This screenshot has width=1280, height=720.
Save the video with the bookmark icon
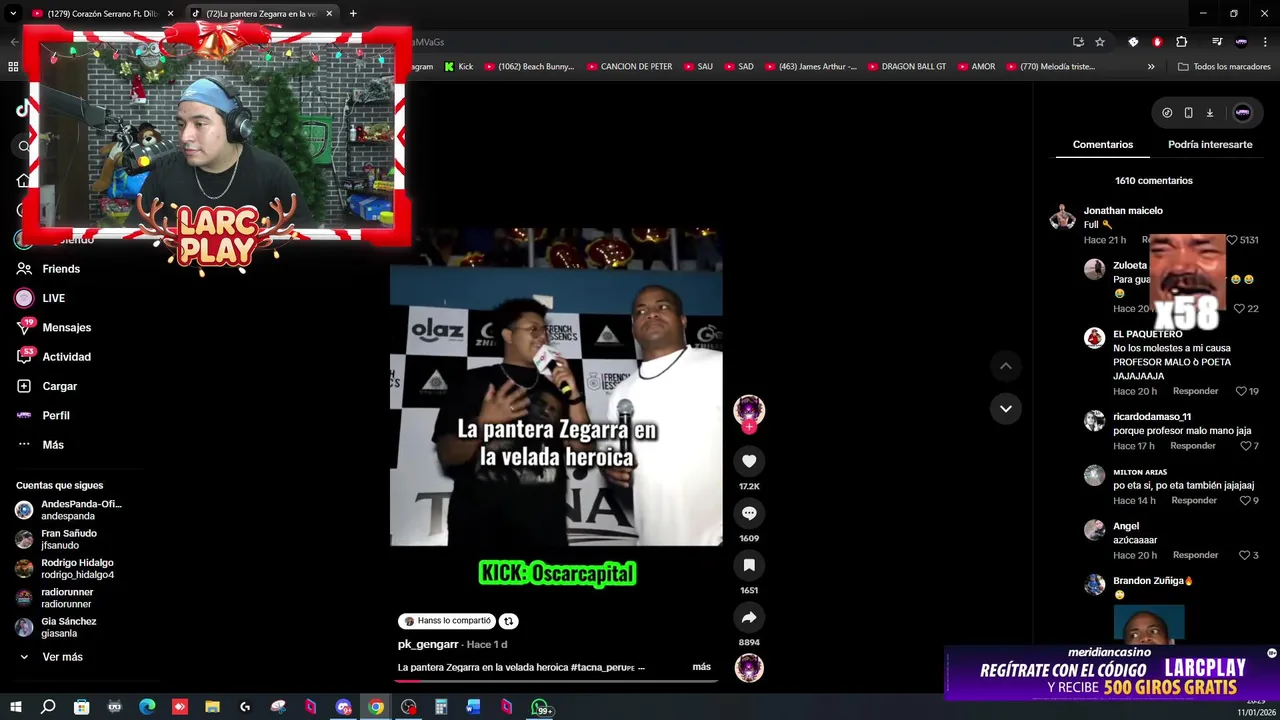click(x=749, y=565)
